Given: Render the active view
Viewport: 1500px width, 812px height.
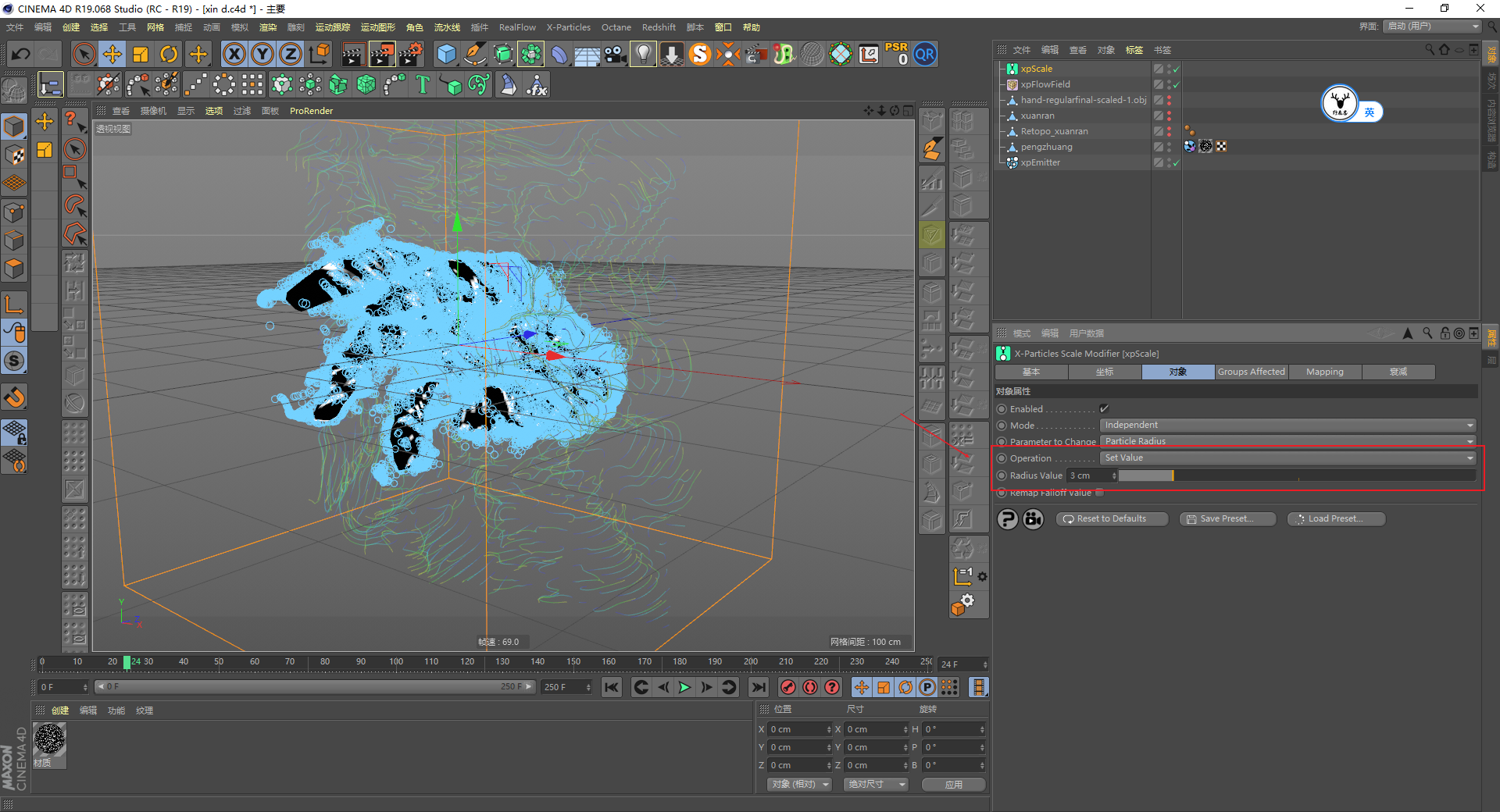Looking at the screenshot, I should coord(353,54).
